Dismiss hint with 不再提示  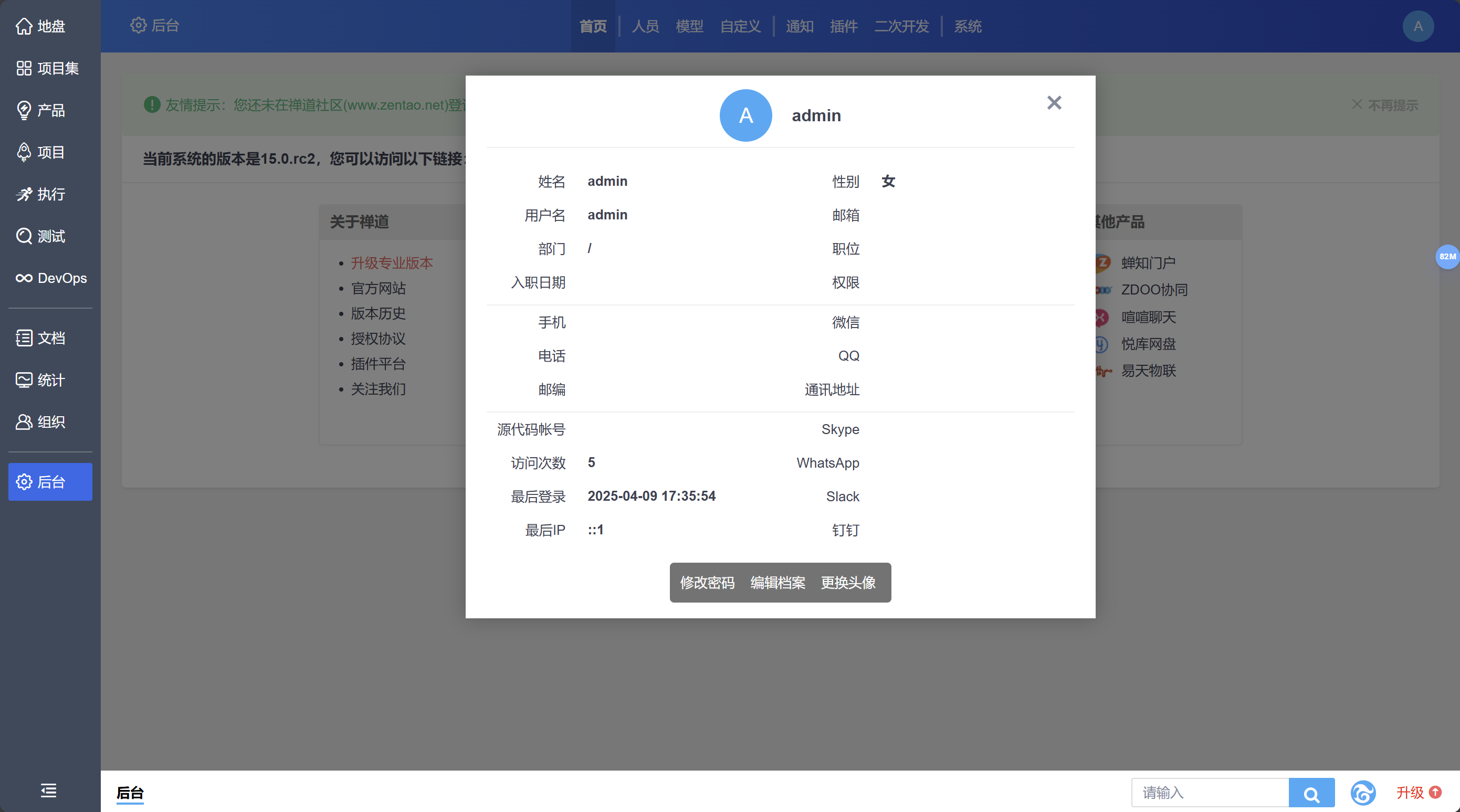(1384, 105)
